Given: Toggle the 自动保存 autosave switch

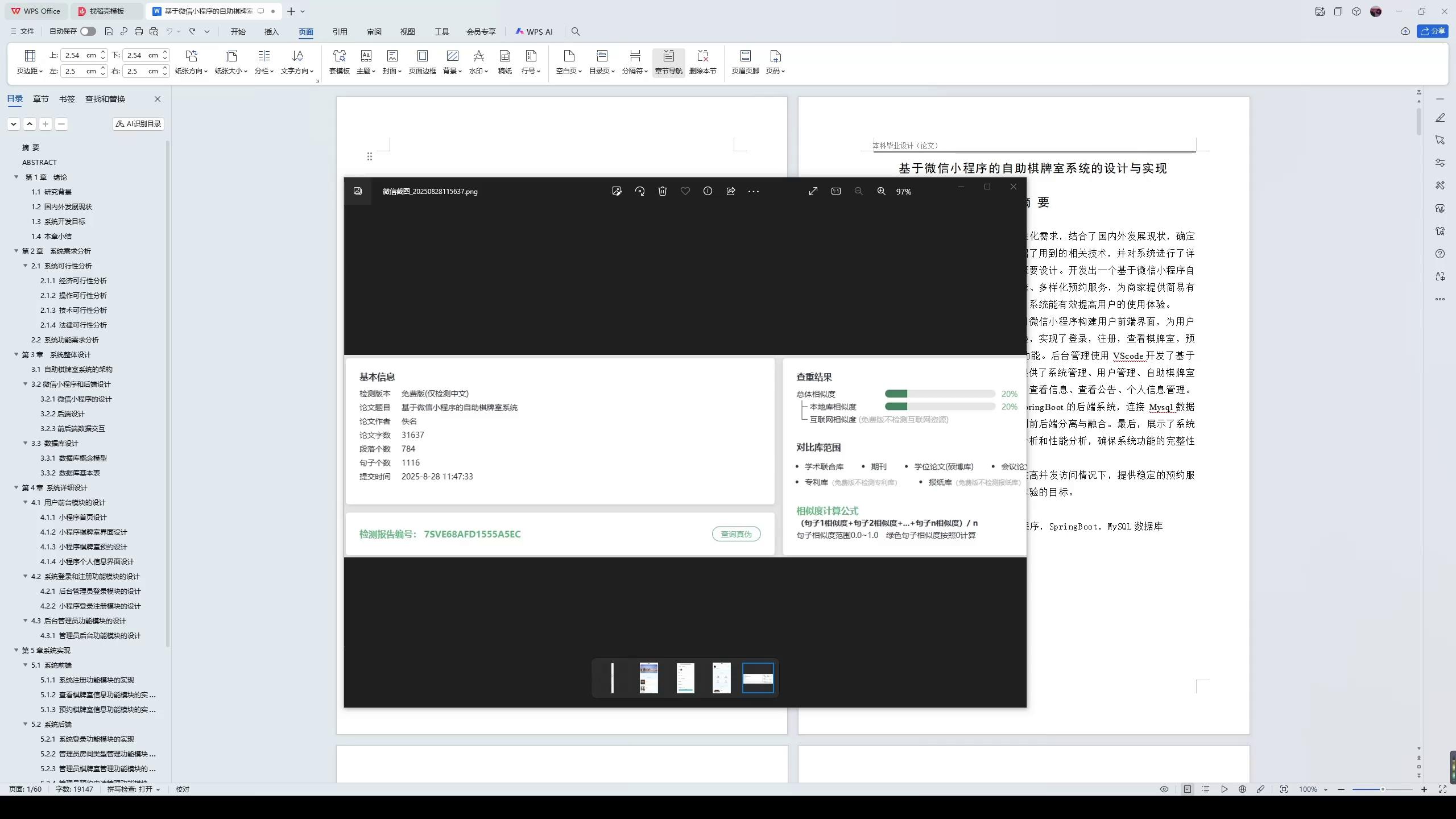Looking at the screenshot, I should (87, 31).
